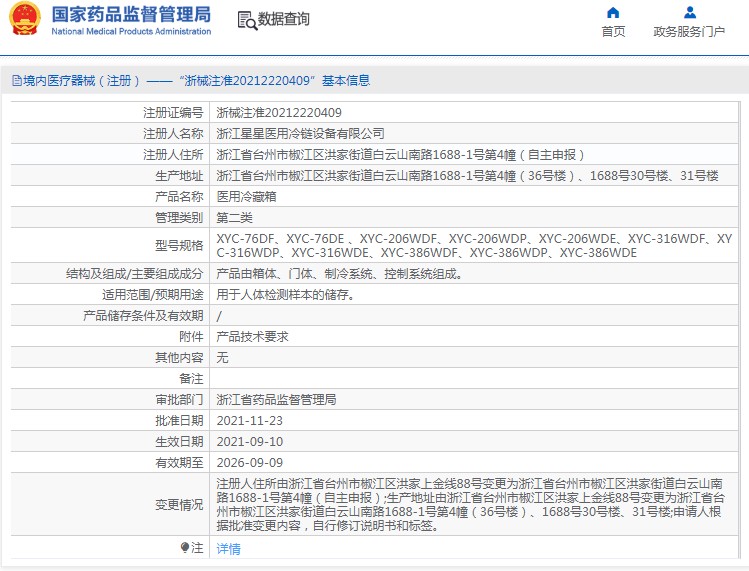Image resolution: width=749 pixels, height=571 pixels.
Task: Click the document icon before 境内医疗器械
Action: tap(17, 81)
